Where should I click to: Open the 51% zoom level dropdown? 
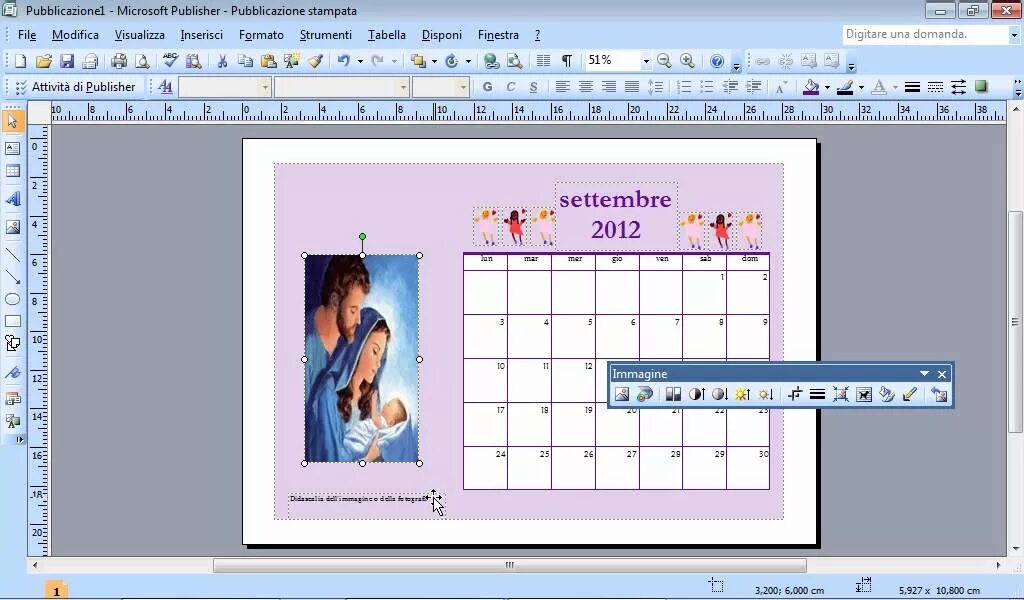pos(646,61)
